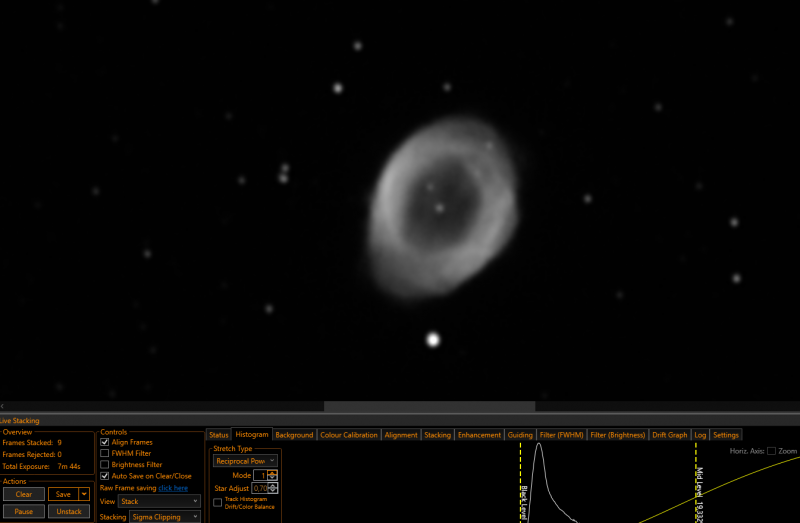Click the Star Adjust value field
Viewport: 800px width, 523px height.
click(x=260, y=488)
